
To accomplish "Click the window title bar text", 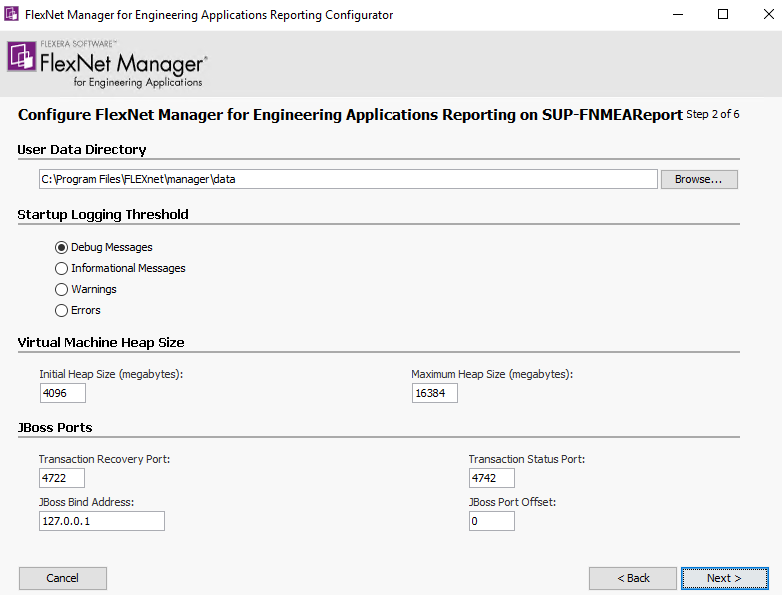I will [x=209, y=15].
